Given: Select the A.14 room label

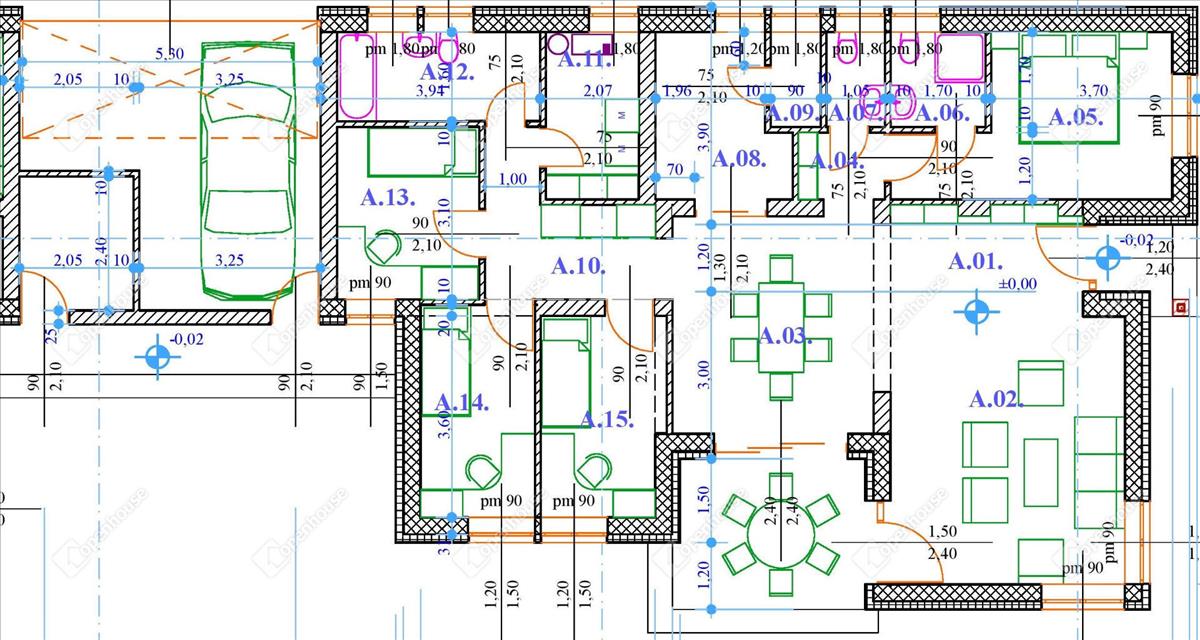Looking at the screenshot, I should point(462,403).
